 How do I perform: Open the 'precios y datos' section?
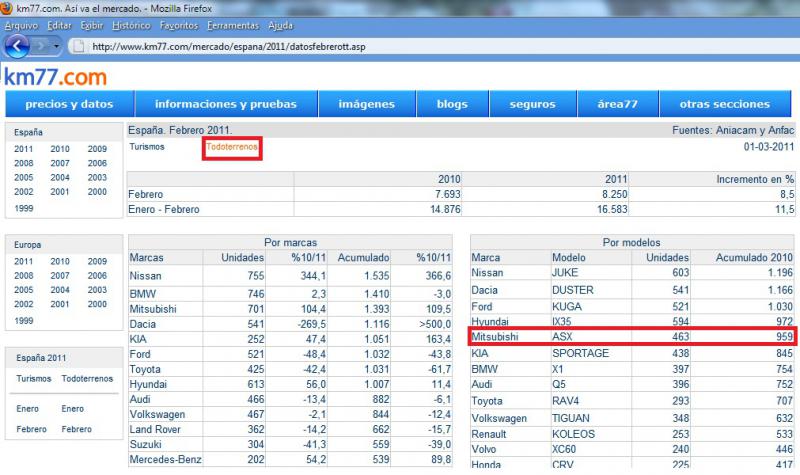[x=69, y=104]
